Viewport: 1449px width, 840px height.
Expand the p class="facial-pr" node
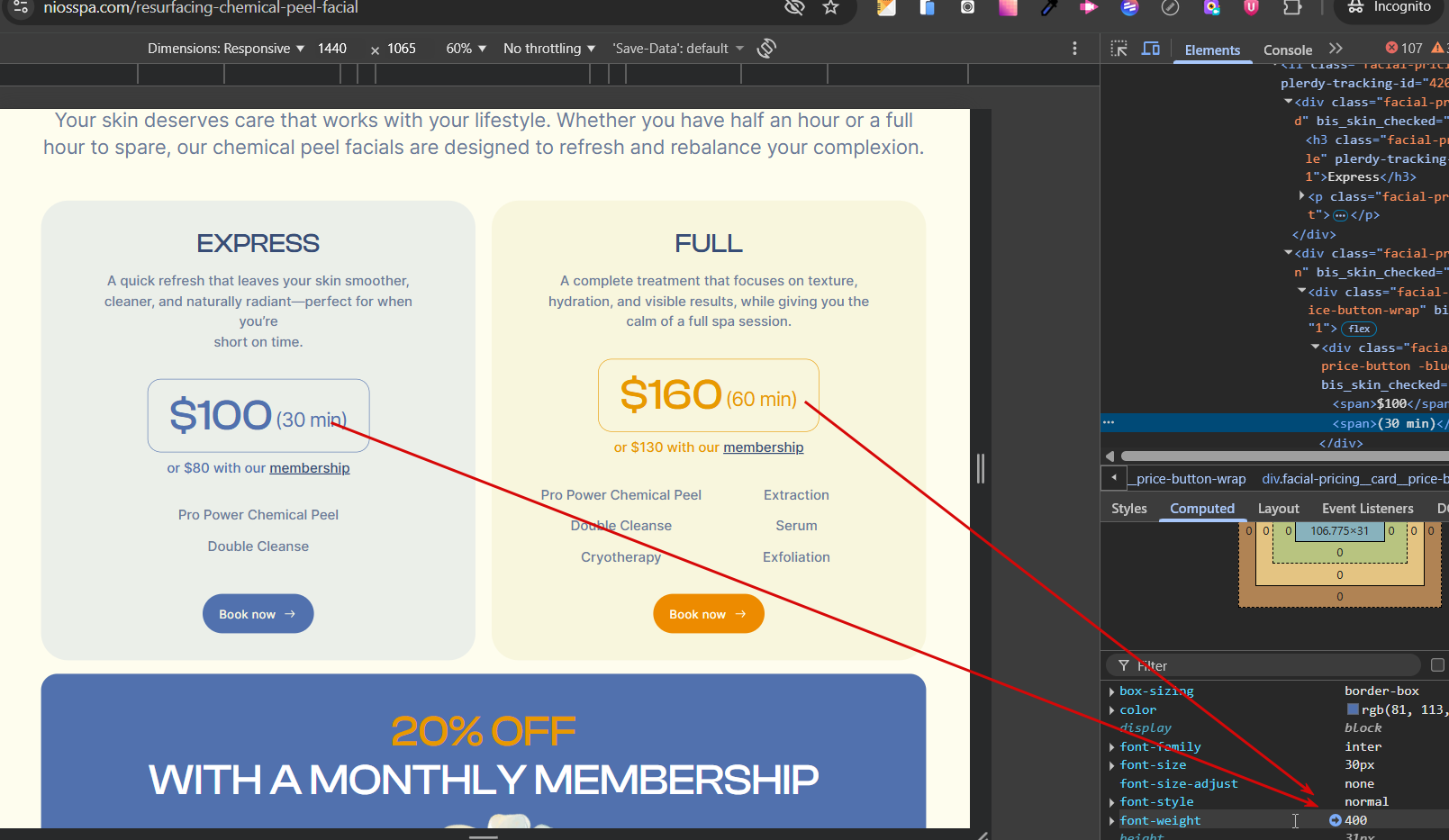tap(1302, 195)
